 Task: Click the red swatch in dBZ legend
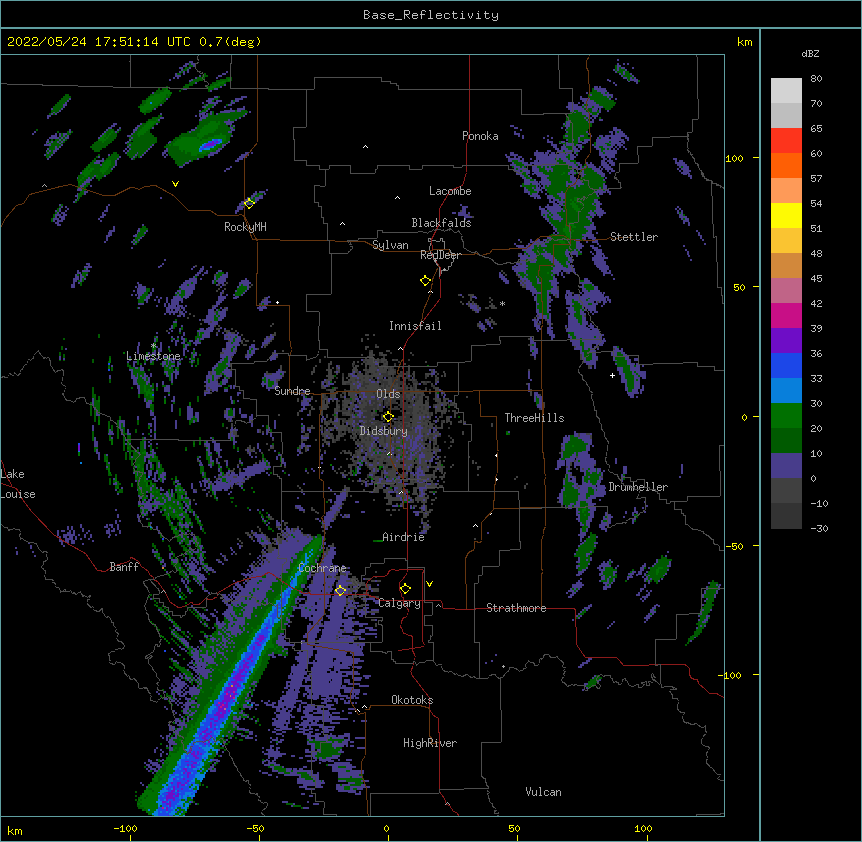coord(786,140)
